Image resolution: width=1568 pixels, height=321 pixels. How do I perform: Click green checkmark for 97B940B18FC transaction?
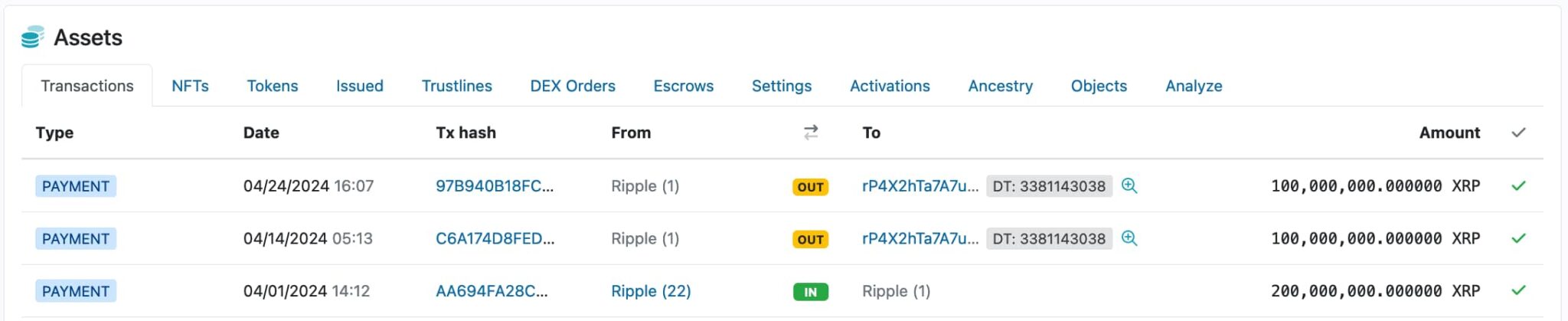click(1518, 185)
